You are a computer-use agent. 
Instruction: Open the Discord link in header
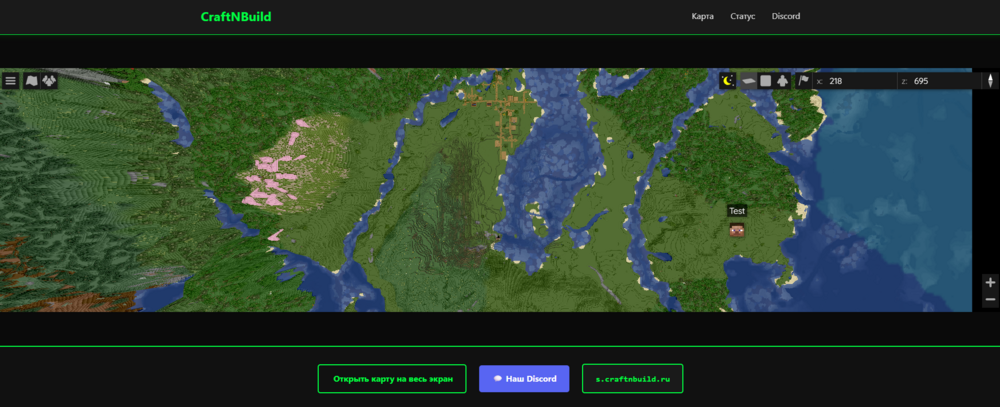click(786, 17)
